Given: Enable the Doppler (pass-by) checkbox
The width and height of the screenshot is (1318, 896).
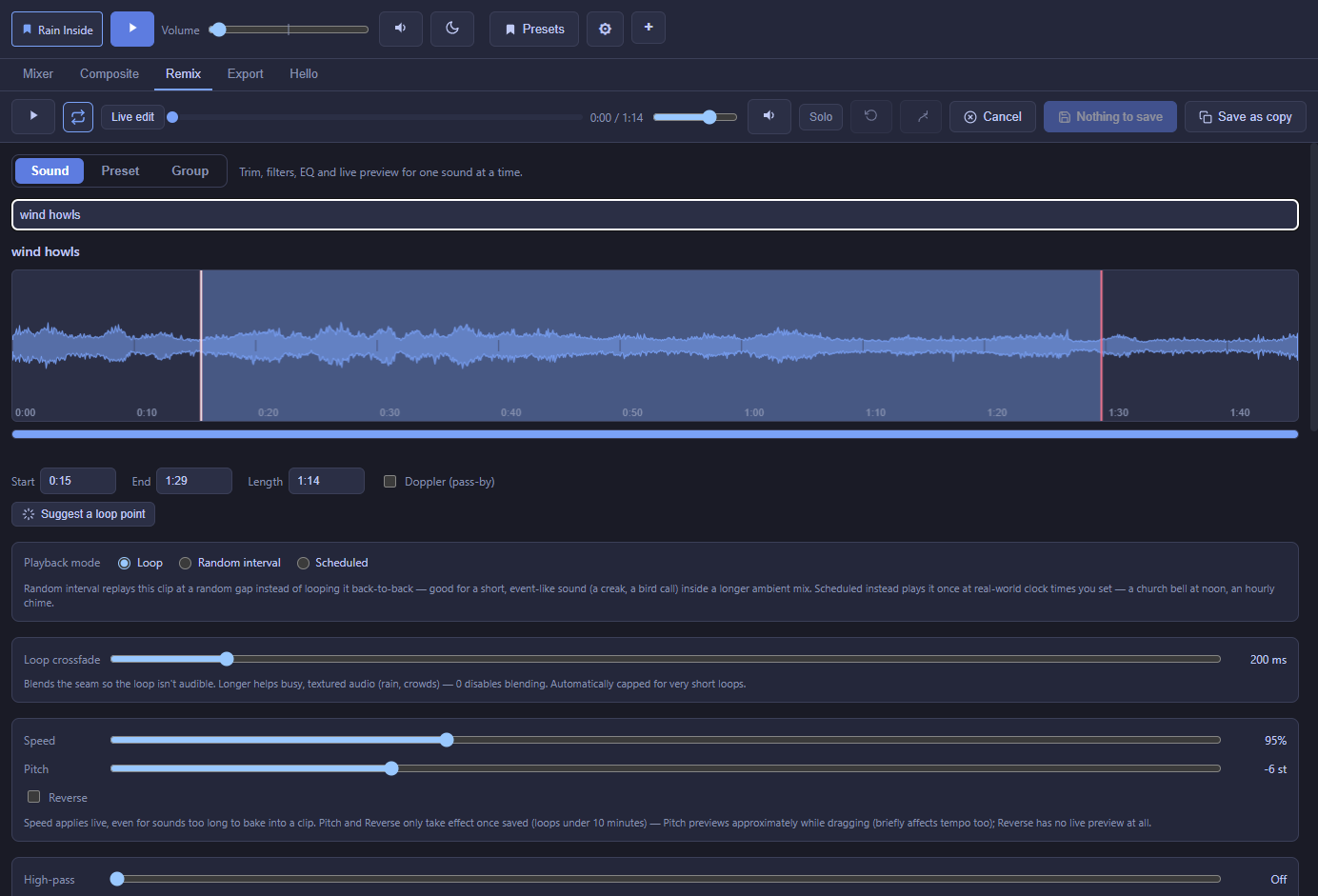Looking at the screenshot, I should click(x=389, y=481).
